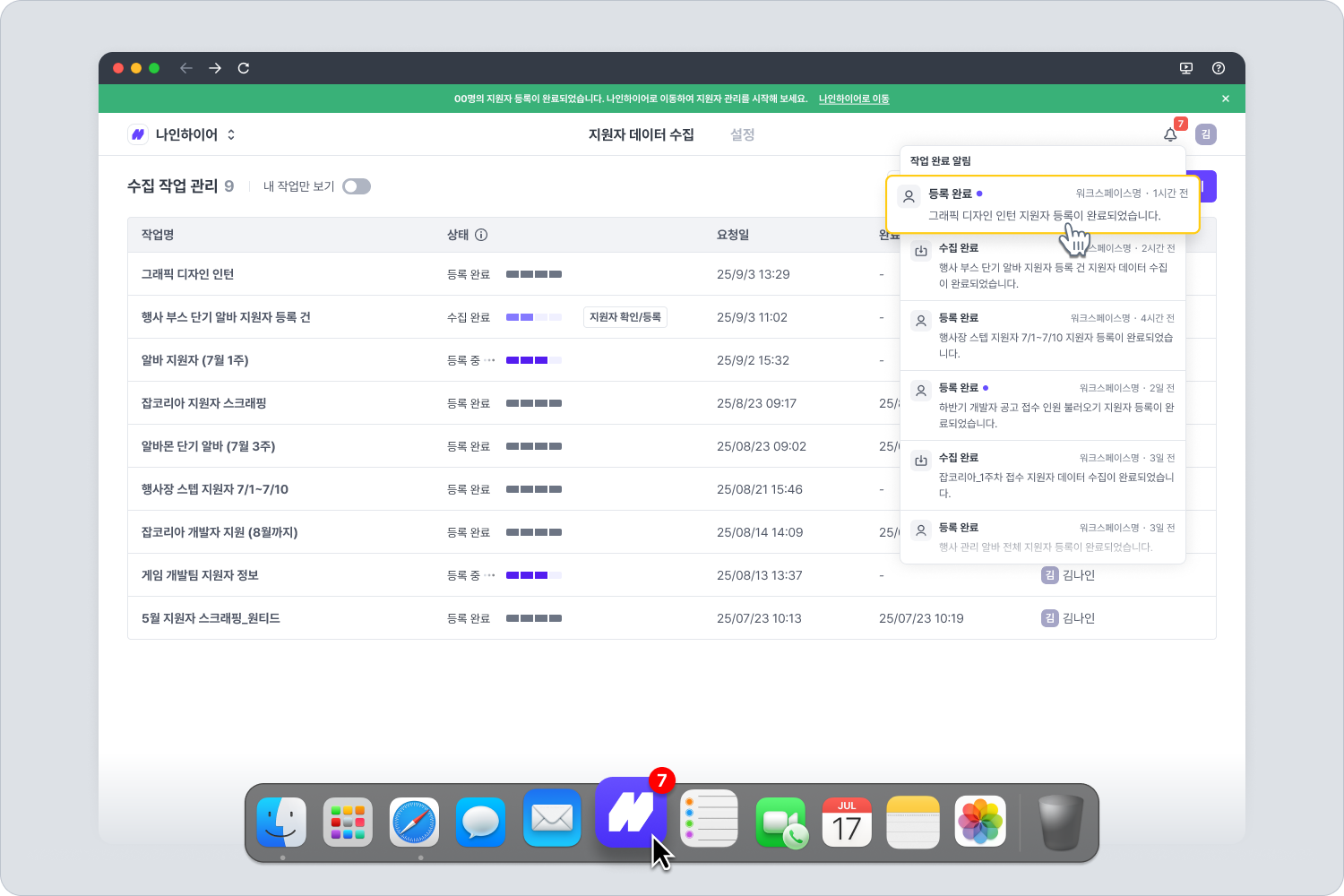Click the request date 25/9/2 15:32
Screen dimensions: 1344x896
pyautogui.click(x=754, y=360)
